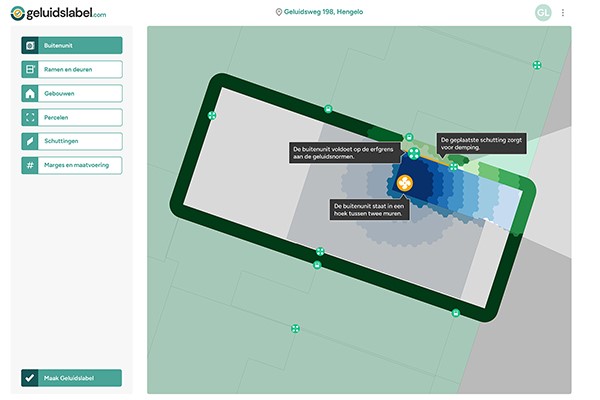Choose the Percelen parcel icon
The width and height of the screenshot is (600, 400).
click(x=30, y=118)
